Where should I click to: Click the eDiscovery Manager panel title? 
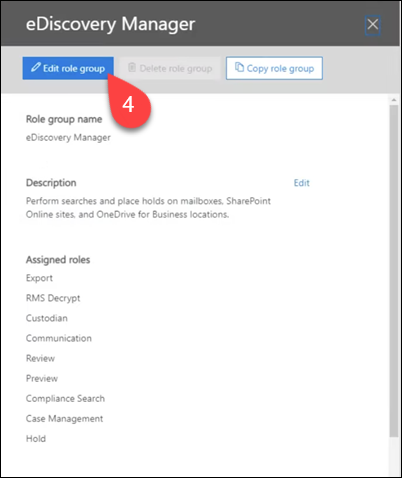(110, 24)
